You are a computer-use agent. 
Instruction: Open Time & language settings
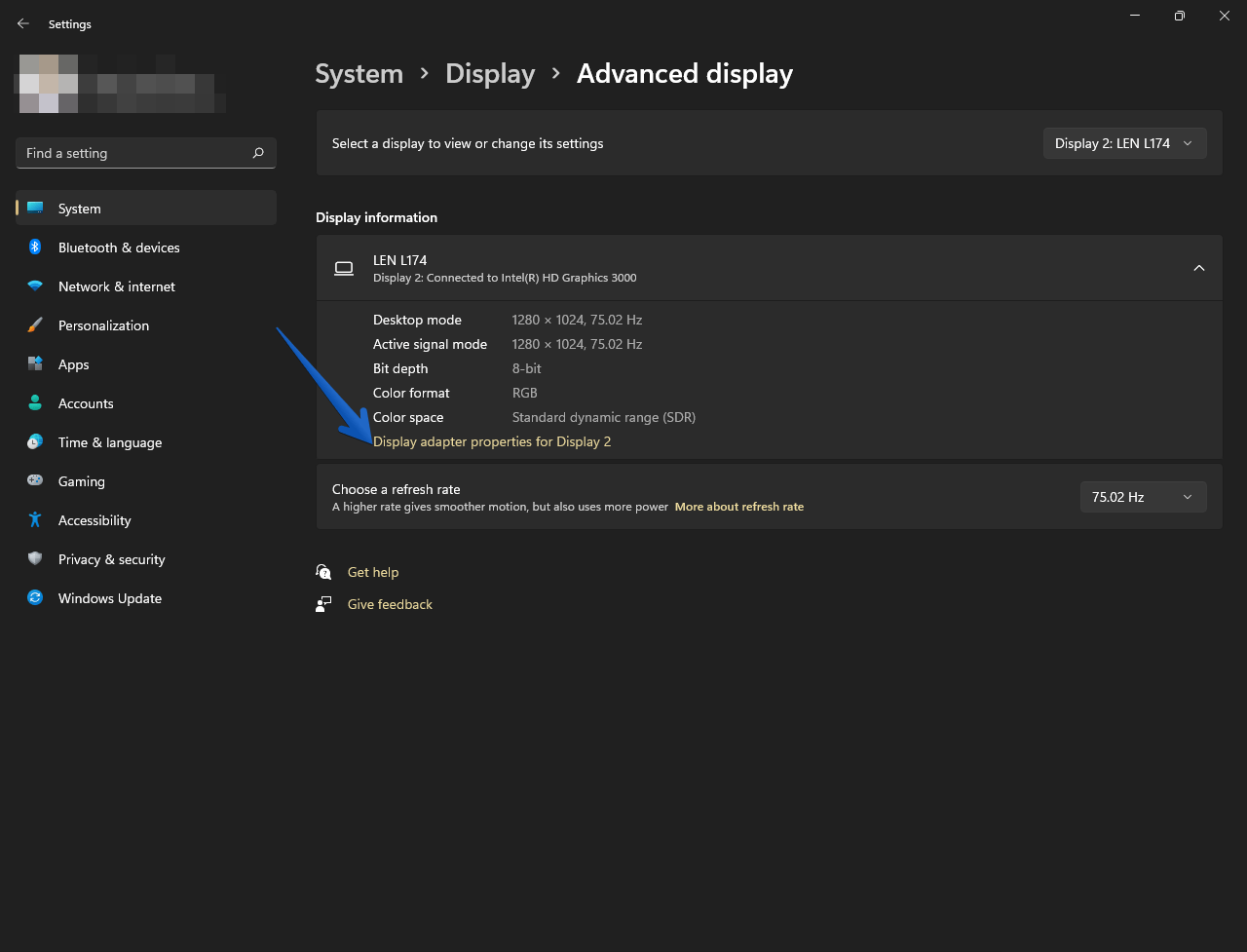tap(146, 442)
